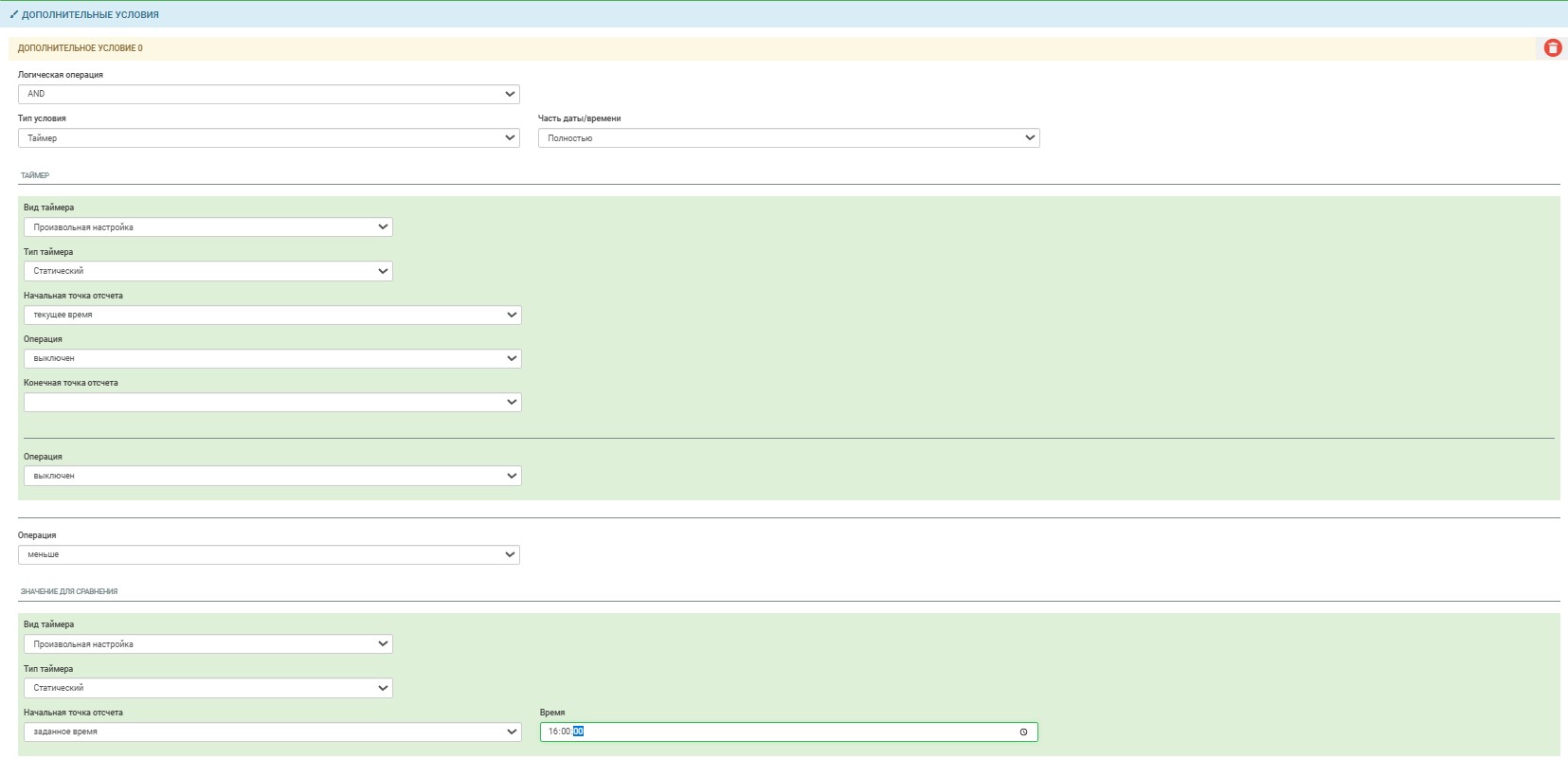The image size is (1568, 777).
Task: Open dropdown showing заданное время
Action: (272, 732)
